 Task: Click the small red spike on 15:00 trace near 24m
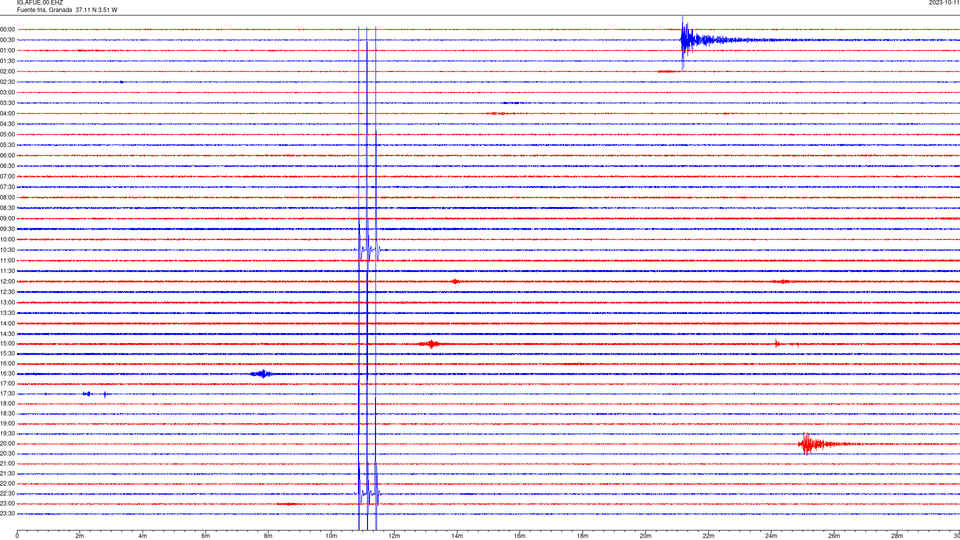777,343
